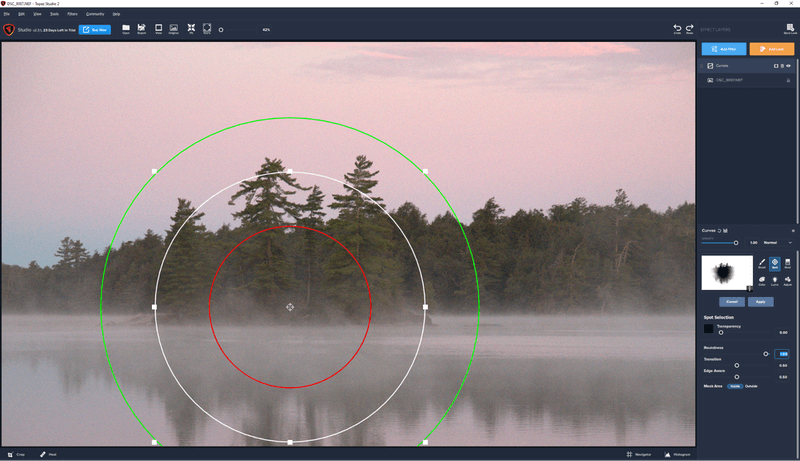Image resolution: width=800 pixels, height=461 pixels.
Task: Click the Buy Now button
Action: coord(95,30)
